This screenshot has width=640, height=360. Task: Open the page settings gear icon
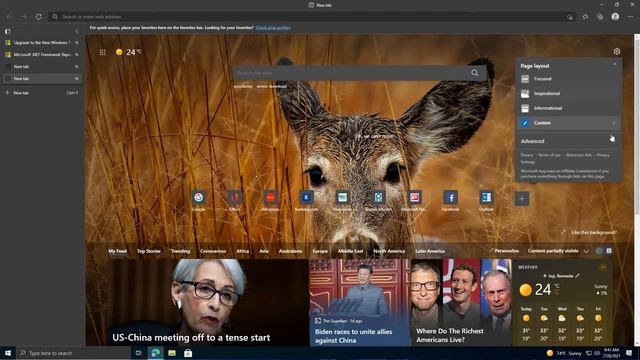click(616, 51)
